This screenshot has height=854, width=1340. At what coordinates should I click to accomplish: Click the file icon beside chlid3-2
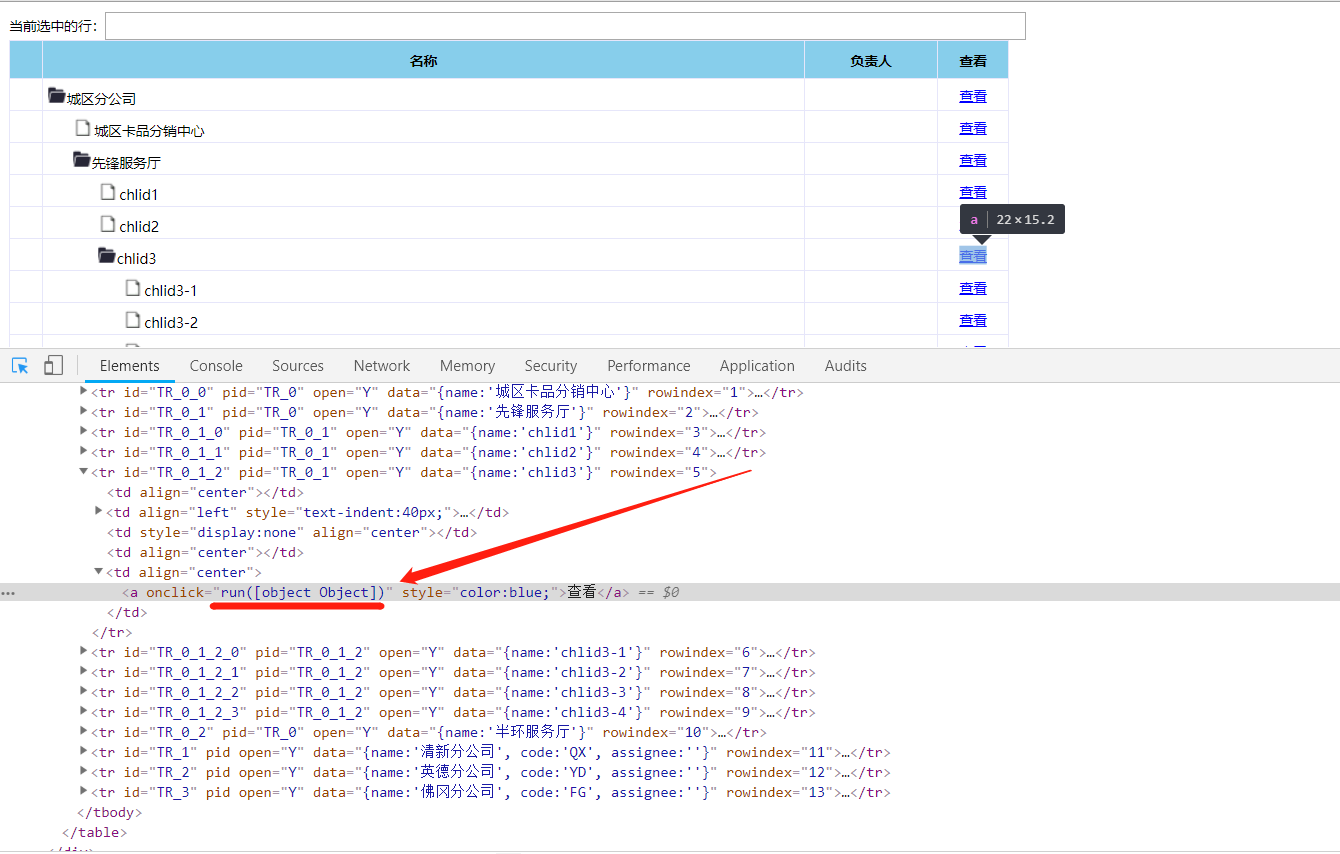pos(133,320)
